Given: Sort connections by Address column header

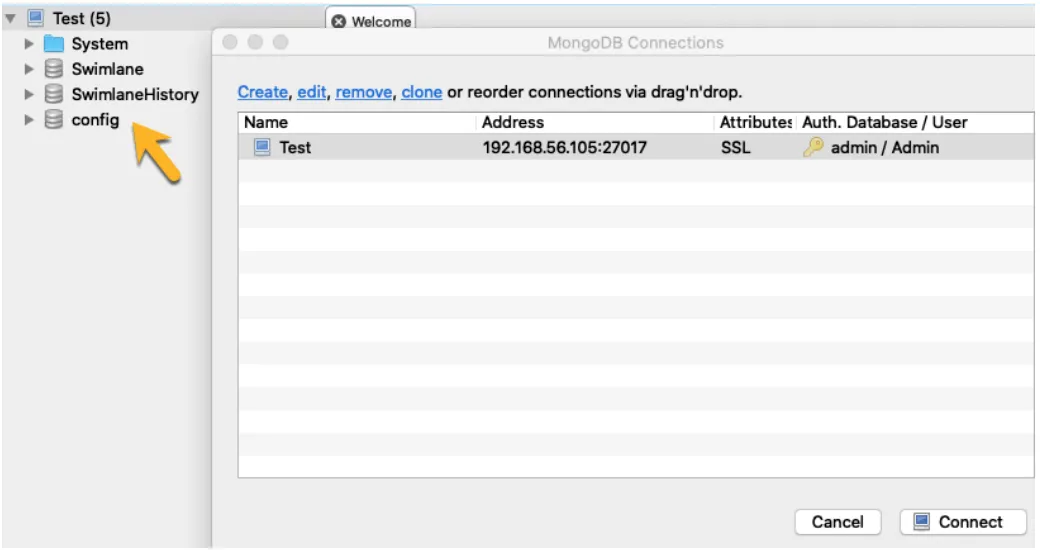Looking at the screenshot, I should click(x=595, y=122).
